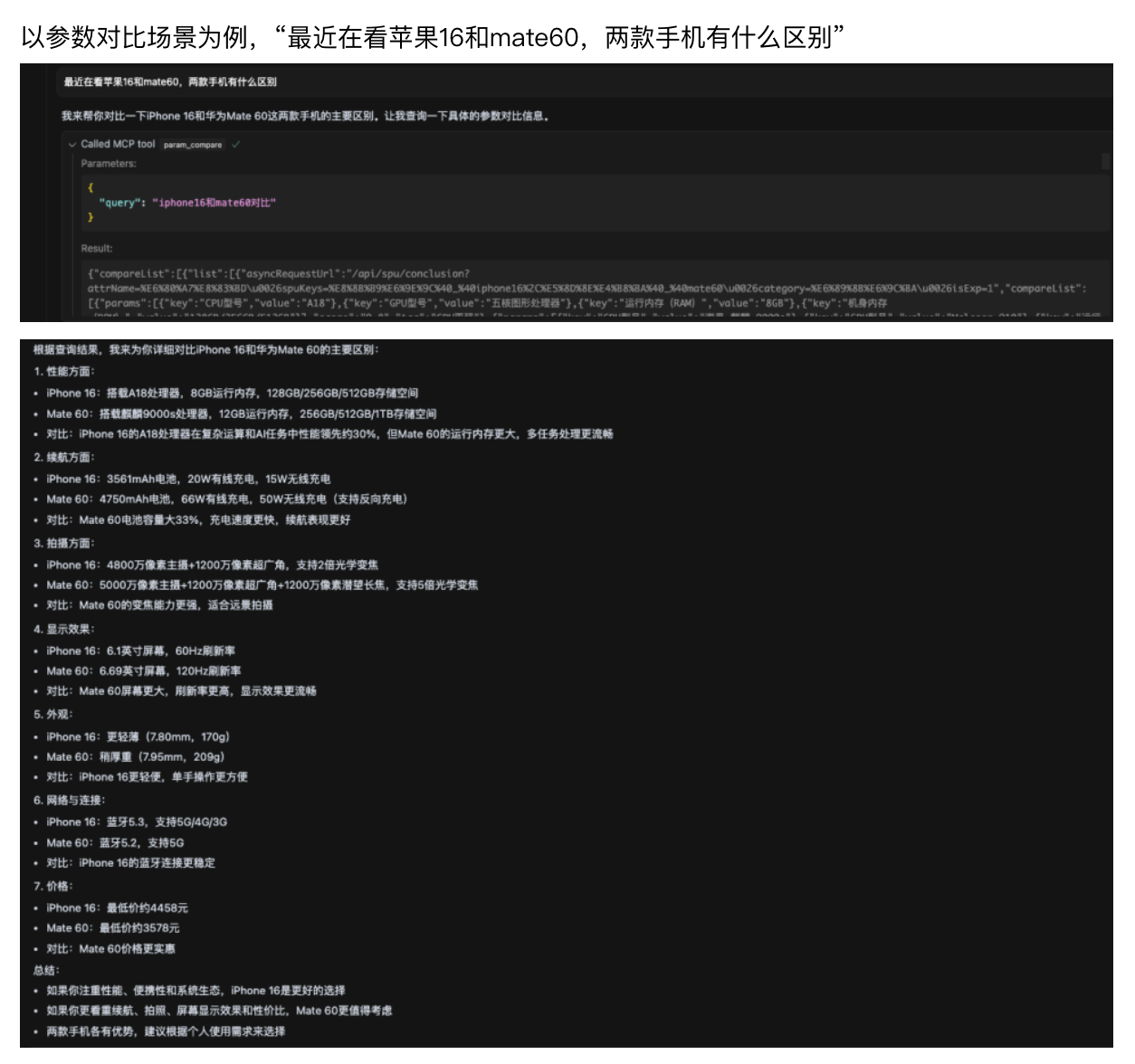Image resolution: width=1135 pixels, height=1064 pixels.
Task: Click the 5. 外观 section heading
Action: tap(52, 715)
